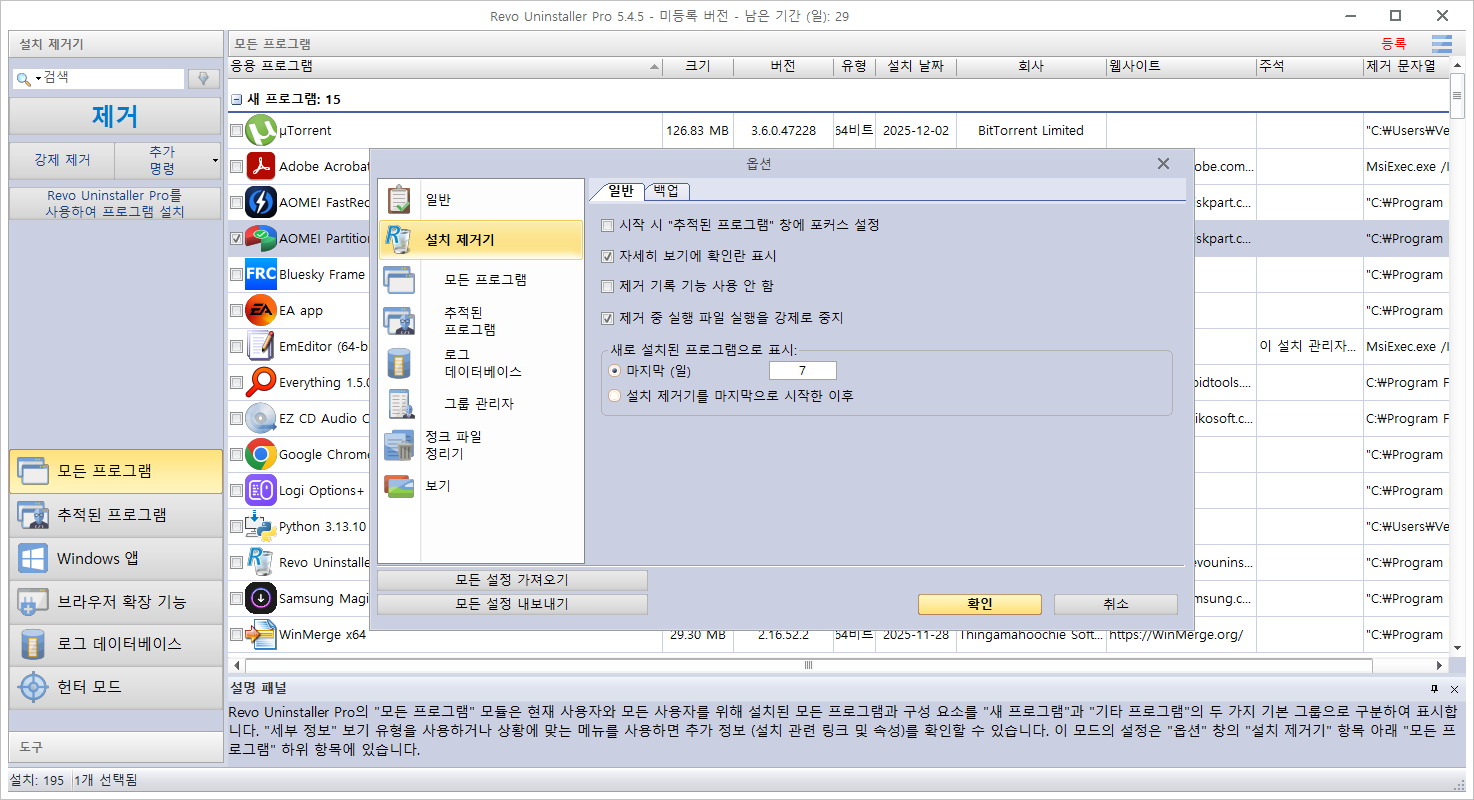Toggle 자세히 보기에 확인란 표시 checkbox
The height and width of the screenshot is (800, 1474).
(607, 257)
